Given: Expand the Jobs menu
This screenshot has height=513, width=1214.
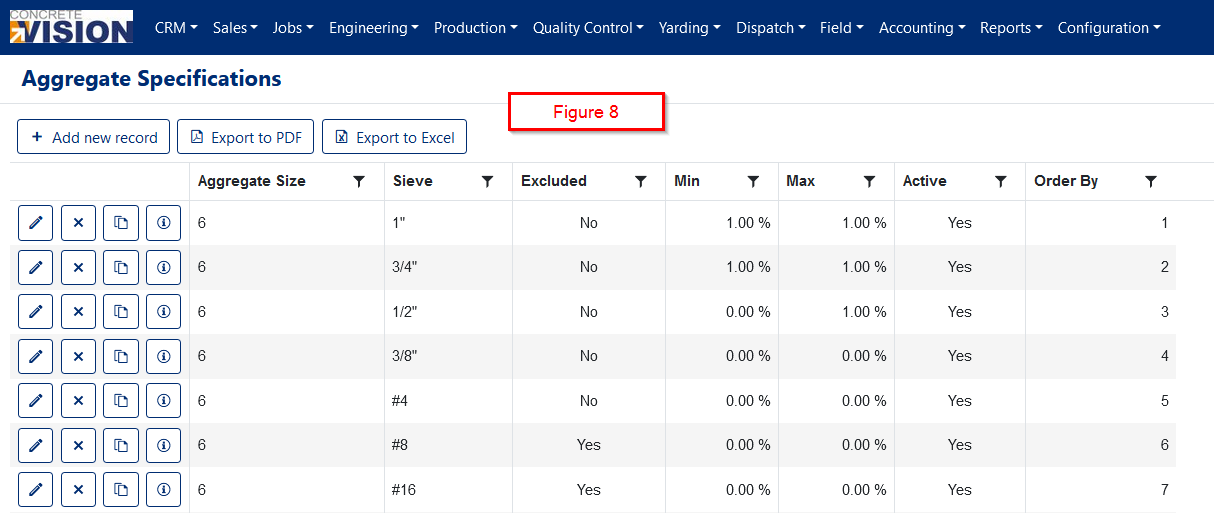Looking at the screenshot, I should (293, 28).
